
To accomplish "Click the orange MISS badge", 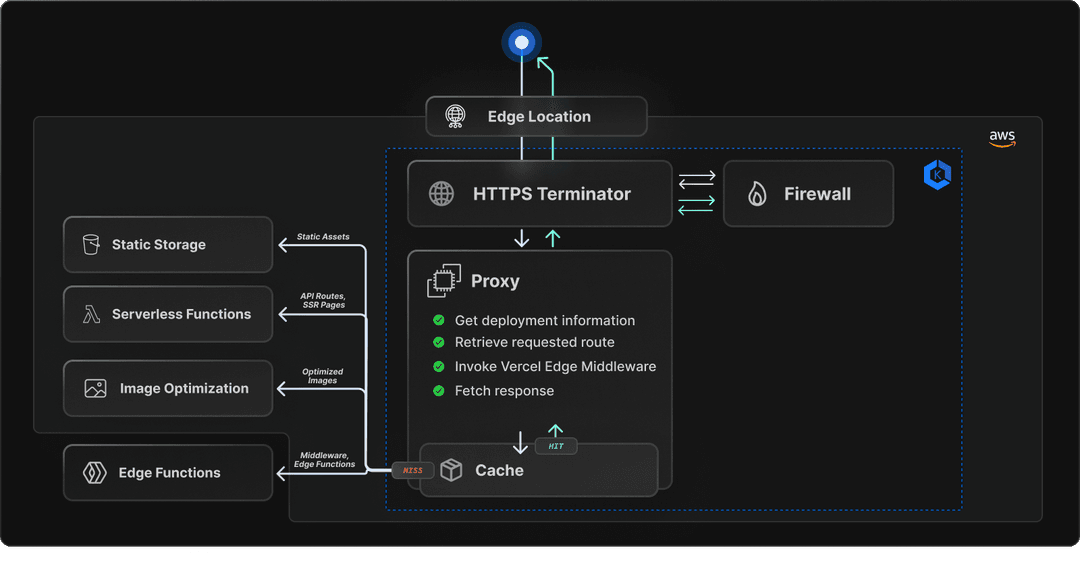I will (413, 470).
